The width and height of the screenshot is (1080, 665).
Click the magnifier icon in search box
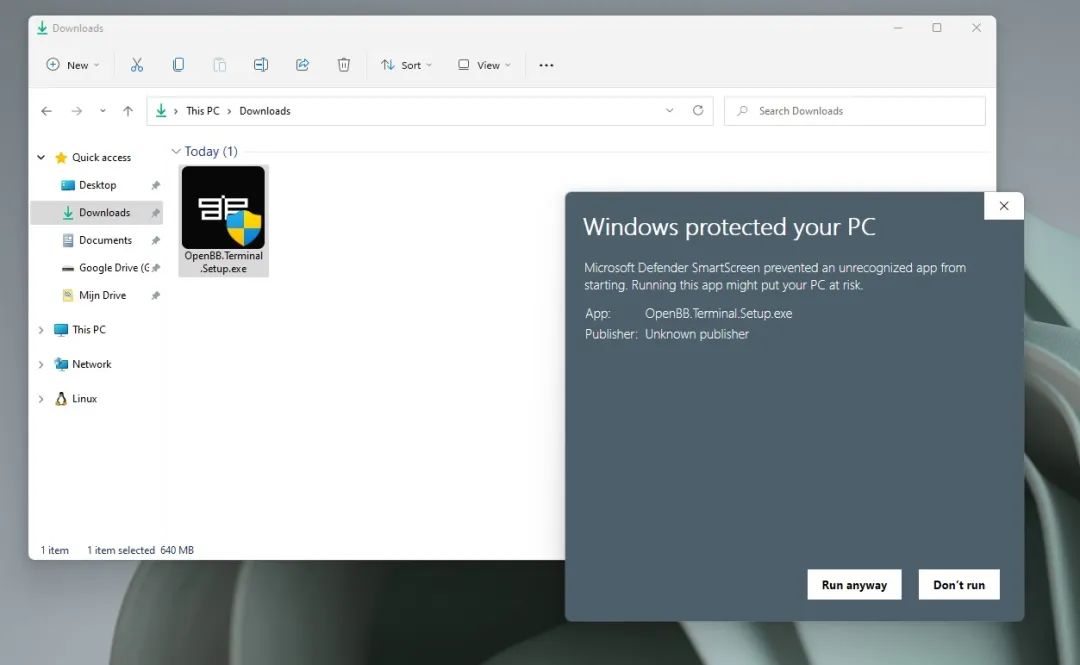742,111
